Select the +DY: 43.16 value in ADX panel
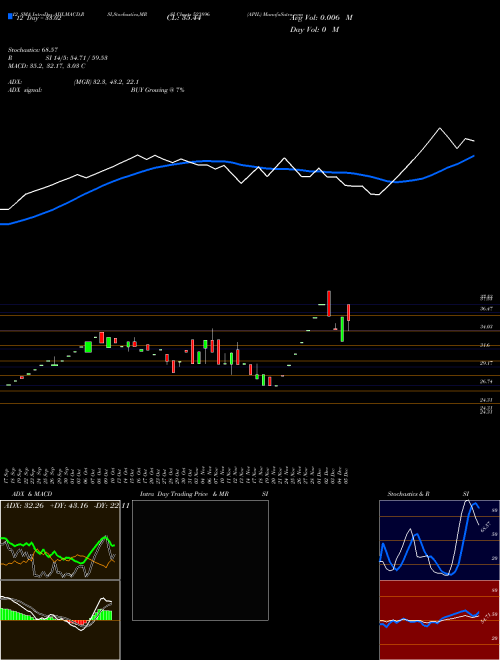The height and width of the screenshot is (660, 500). click(69, 506)
